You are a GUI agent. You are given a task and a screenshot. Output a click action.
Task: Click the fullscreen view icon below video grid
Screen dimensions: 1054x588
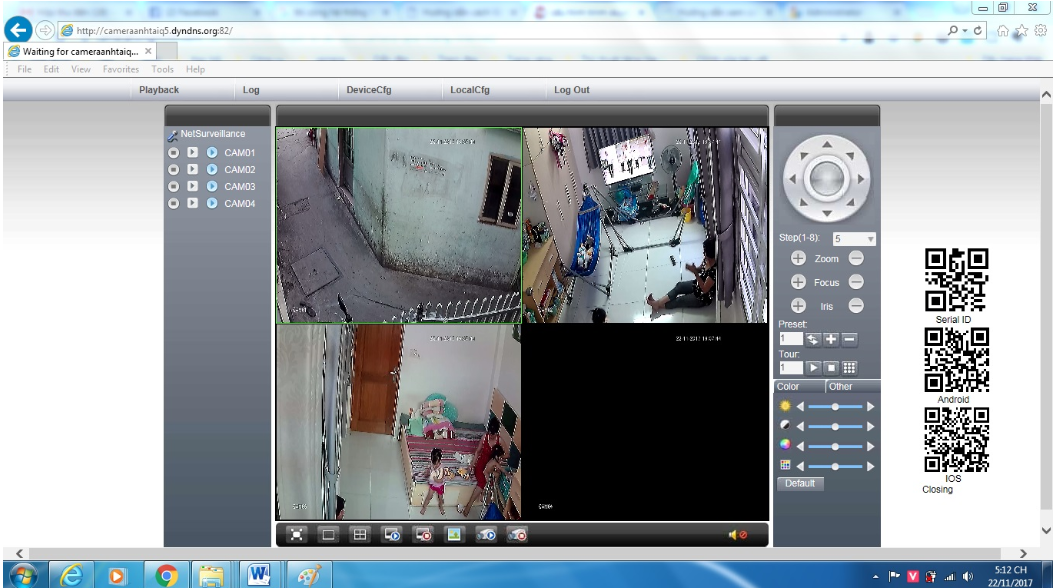(297, 535)
